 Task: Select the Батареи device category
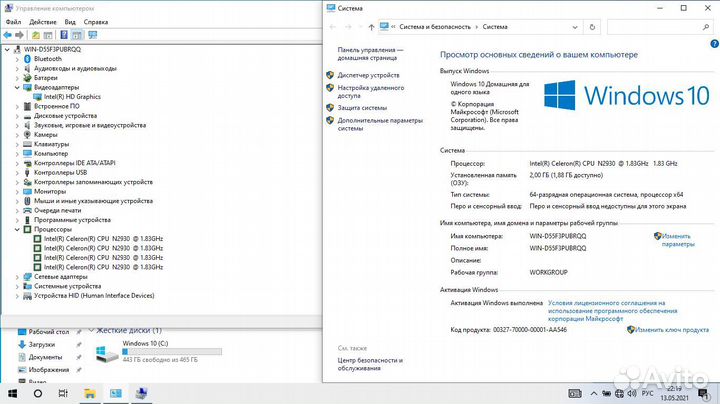click(x=45, y=78)
